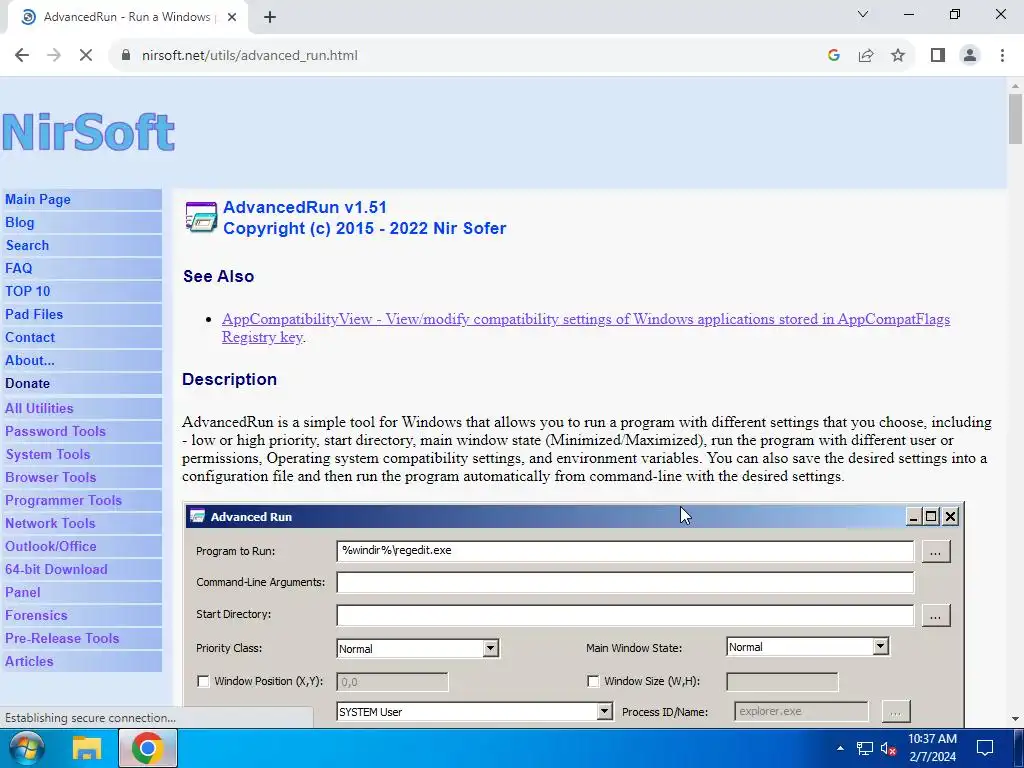
Task: Click the AdvancedRun program icon beside title
Action: pos(200,217)
